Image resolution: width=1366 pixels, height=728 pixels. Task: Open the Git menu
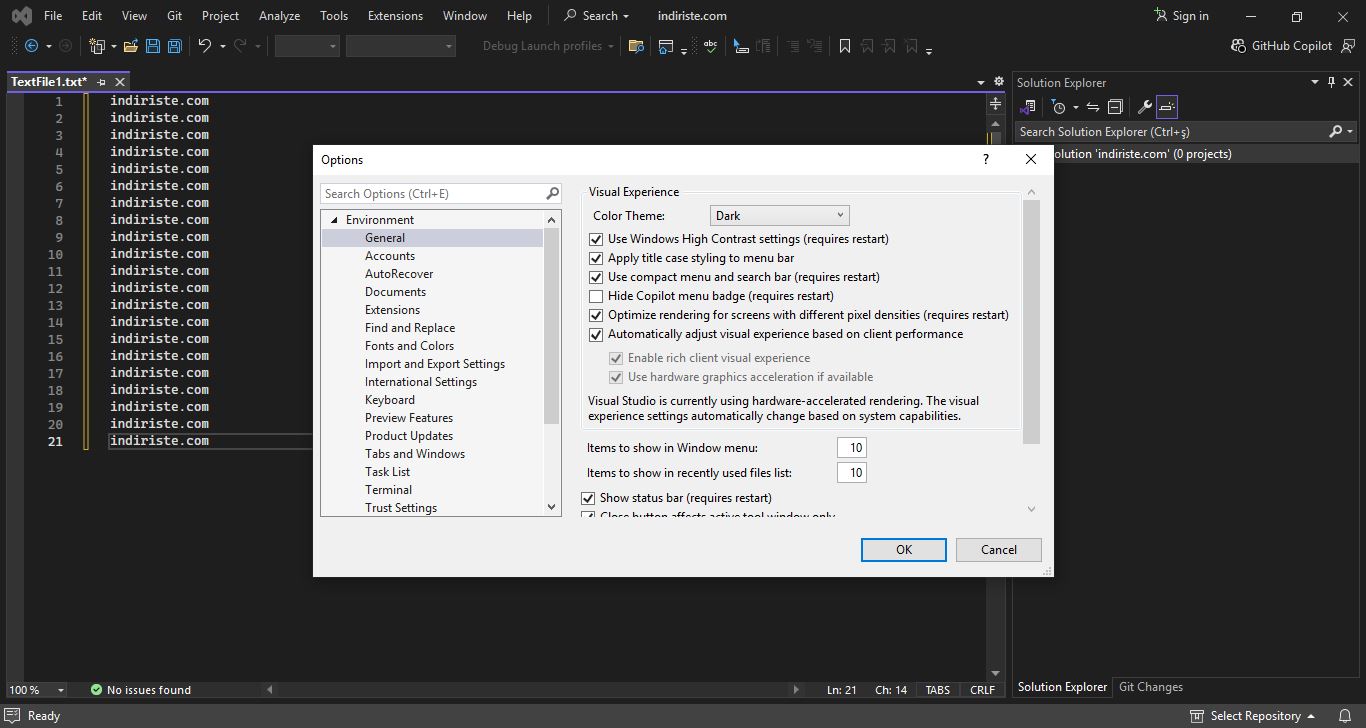[175, 15]
